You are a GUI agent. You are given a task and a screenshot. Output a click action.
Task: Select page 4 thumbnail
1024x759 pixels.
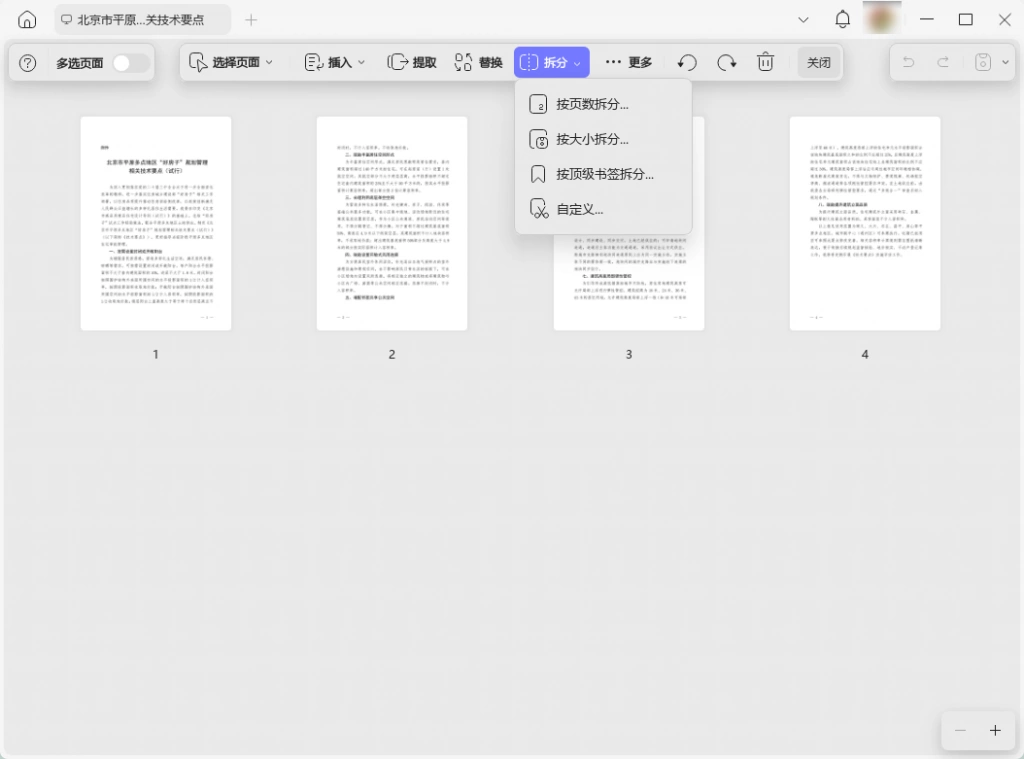coord(865,223)
